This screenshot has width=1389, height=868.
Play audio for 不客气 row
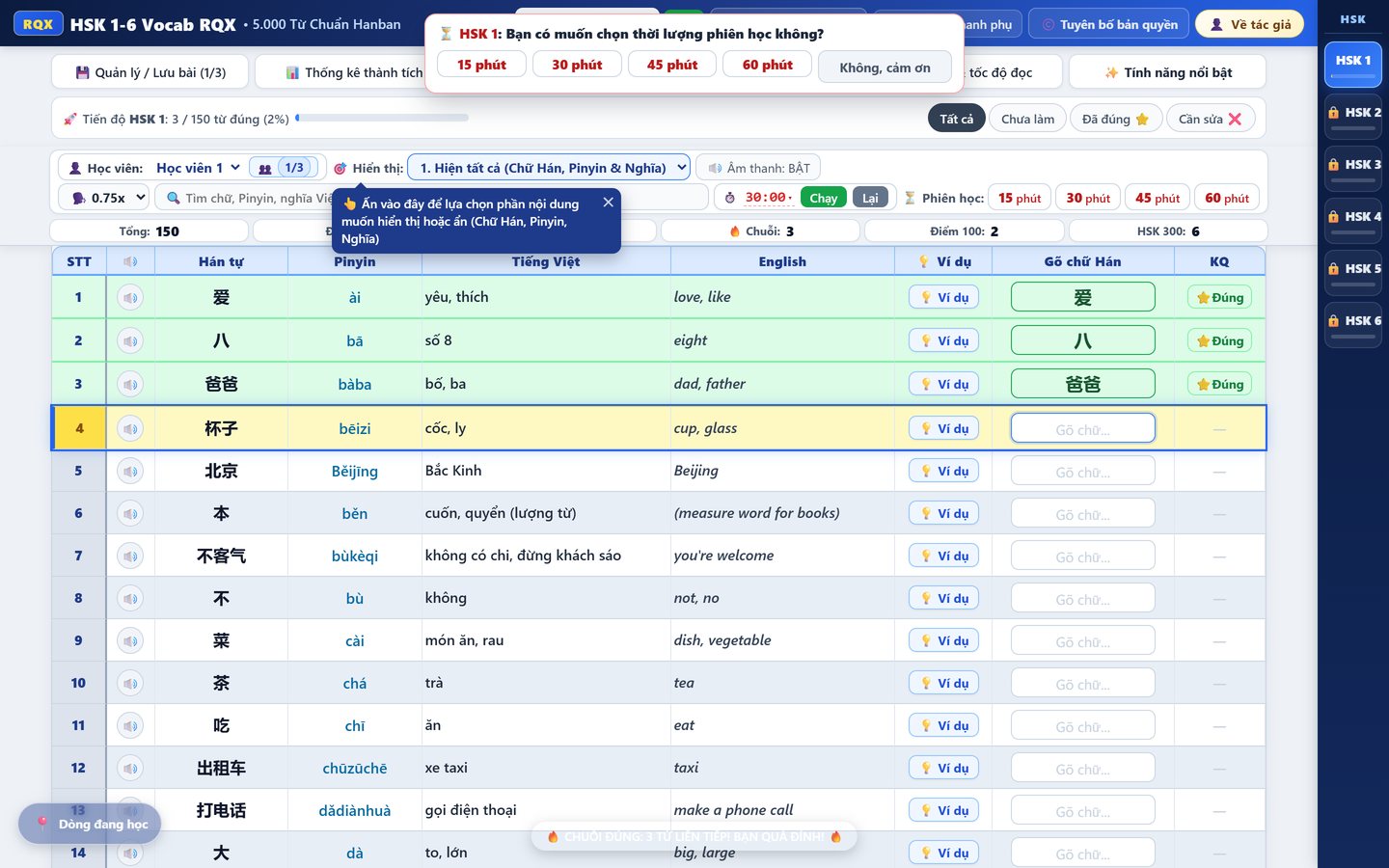pos(130,556)
